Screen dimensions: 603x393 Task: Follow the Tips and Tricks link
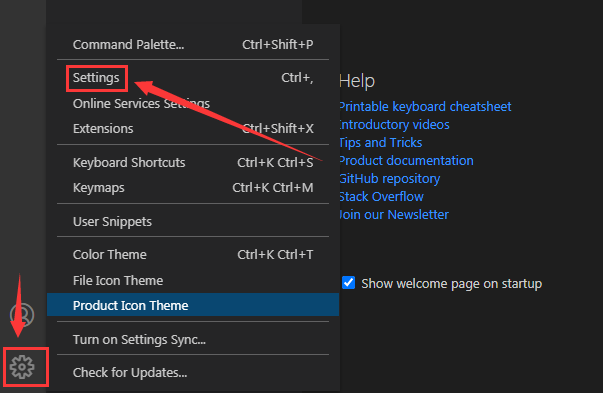[x=381, y=143]
